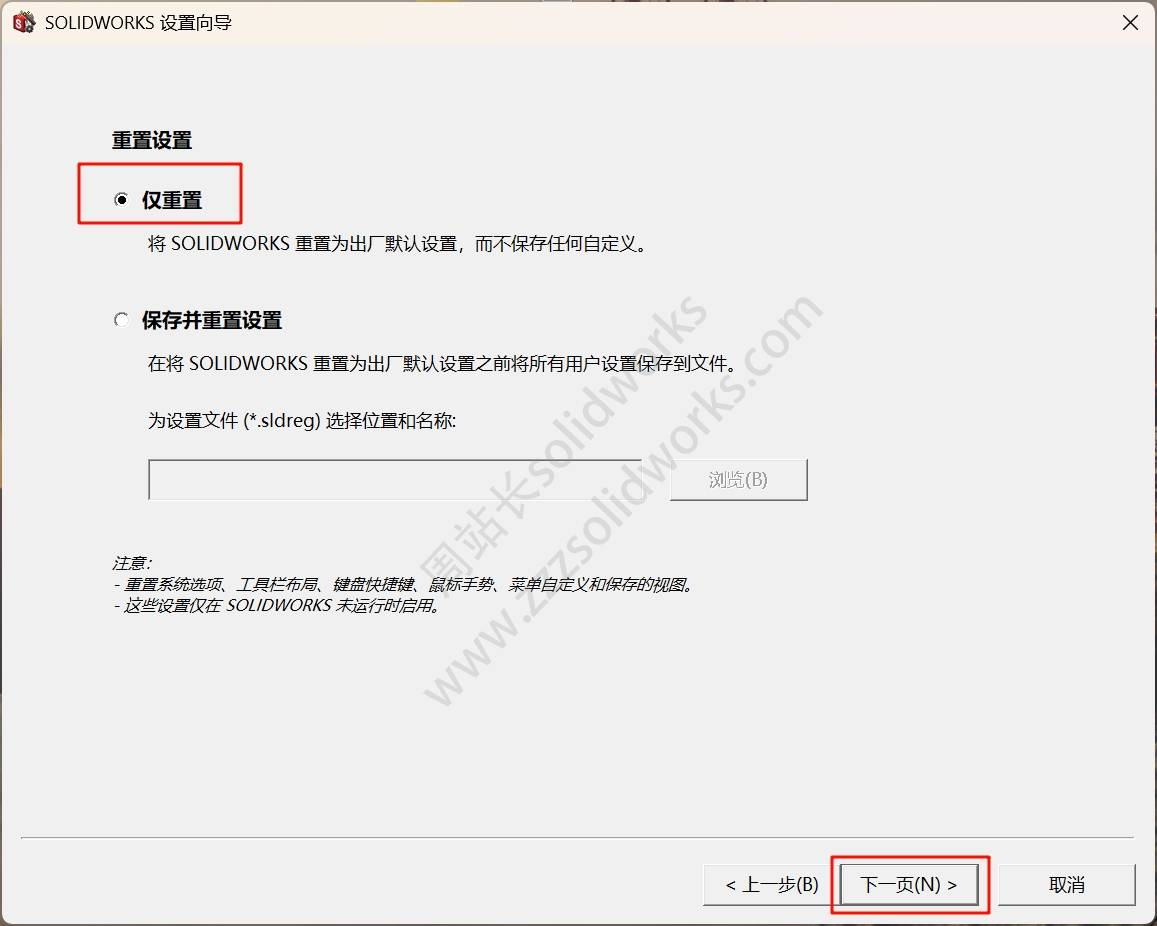Click the description beginning 将 SOLIDWORKS 重置为出厂默认设置
This screenshot has height=926, width=1157.
pyautogui.click(x=398, y=243)
